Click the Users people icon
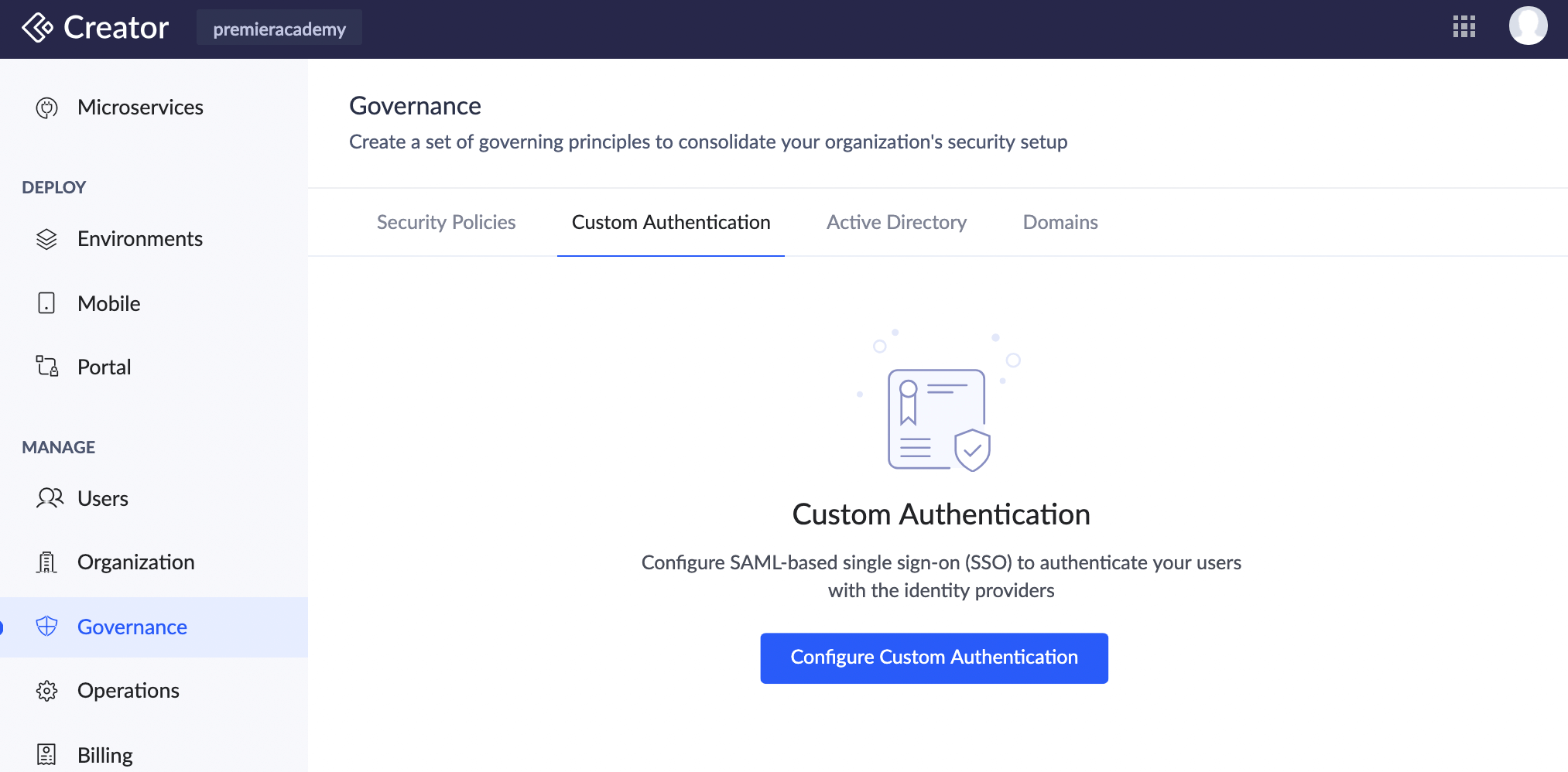The height and width of the screenshot is (772, 1568). (x=47, y=499)
